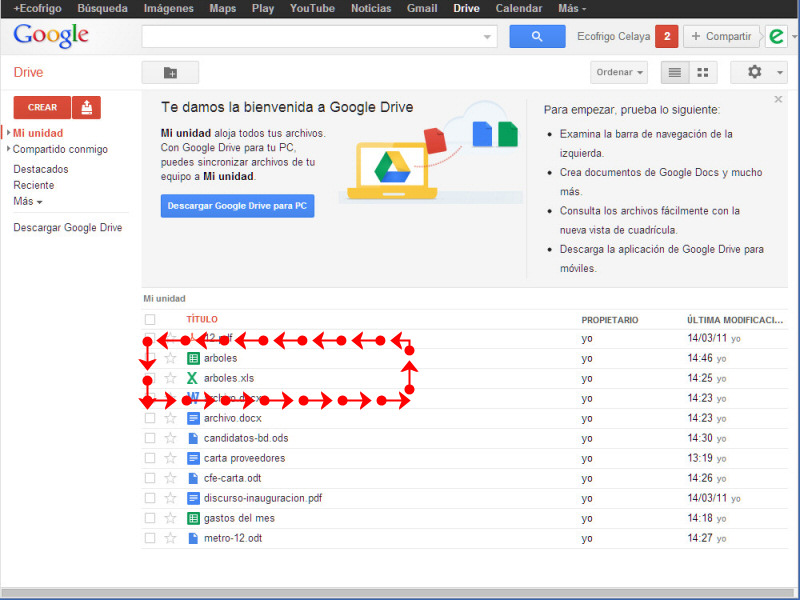Open YouTube from the top bar

click(312, 9)
